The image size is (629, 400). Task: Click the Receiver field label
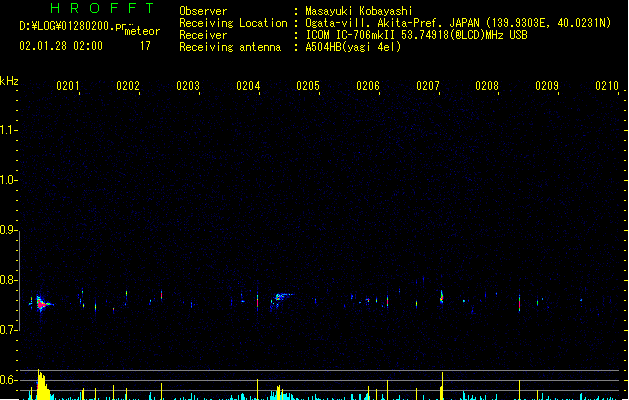[x=203, y=35]
